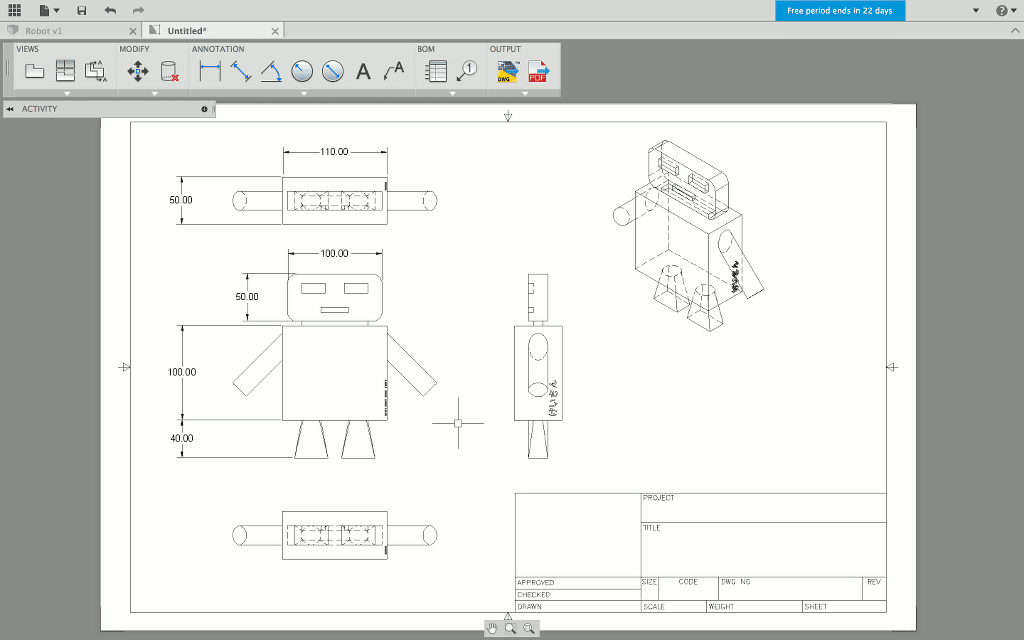Click the REV field in title block

point(874,588)
